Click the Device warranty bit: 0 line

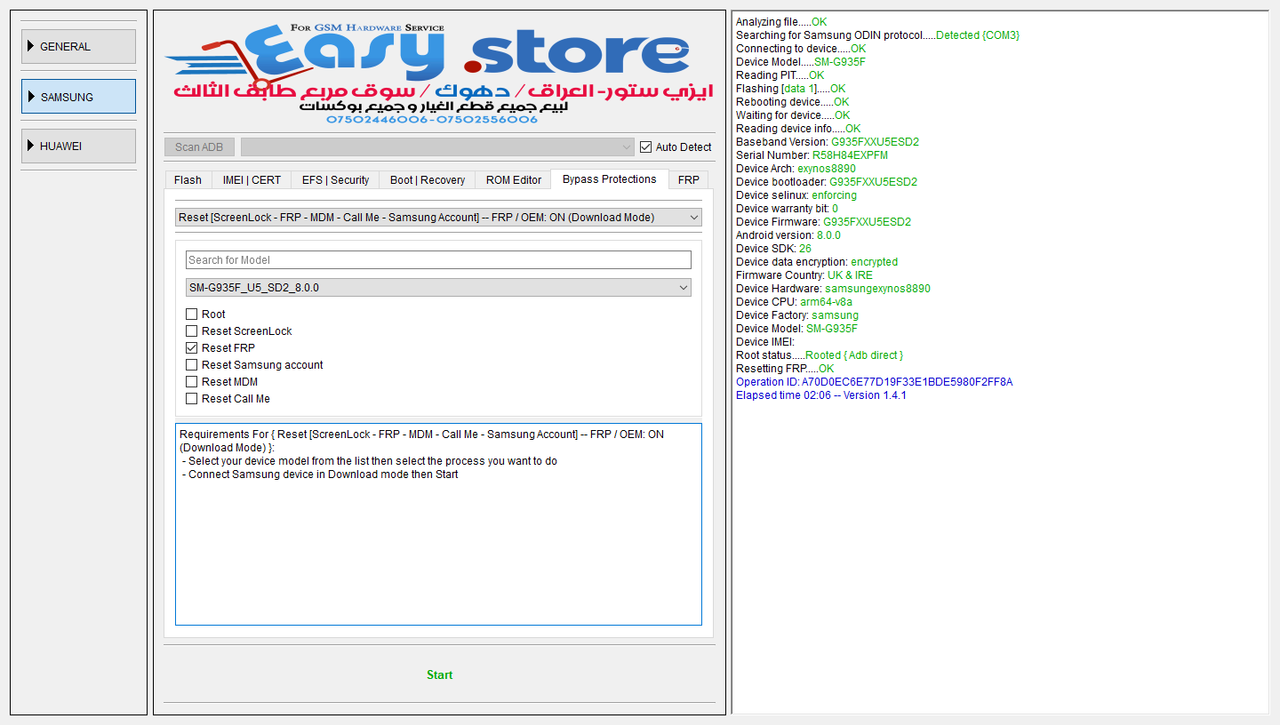point(787,209)
